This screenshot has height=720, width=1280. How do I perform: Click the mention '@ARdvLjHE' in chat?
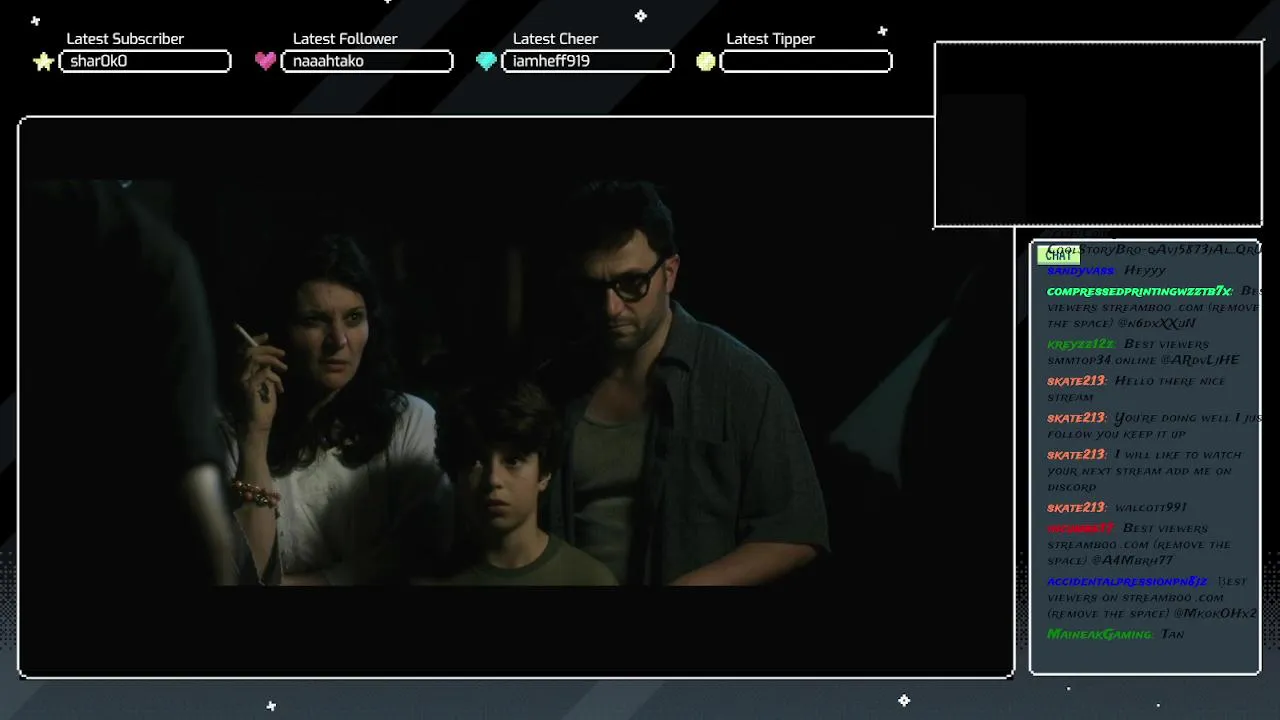[1199, 360]
